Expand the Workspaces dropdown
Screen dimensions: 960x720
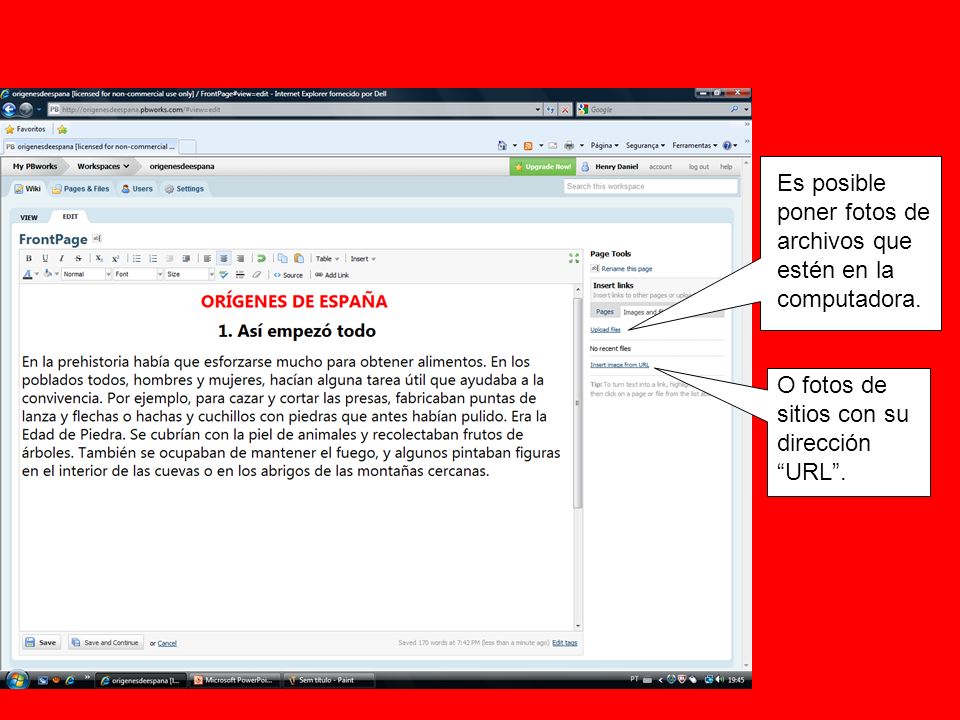click(x=103, y=167)
